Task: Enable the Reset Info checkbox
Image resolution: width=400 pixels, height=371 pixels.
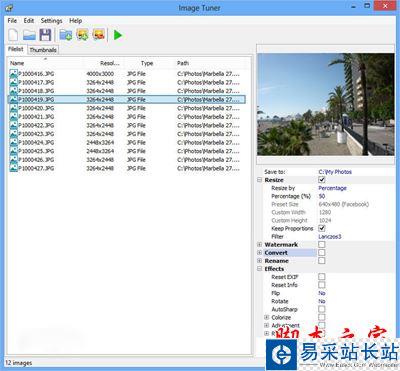Action: pos(322,285)
